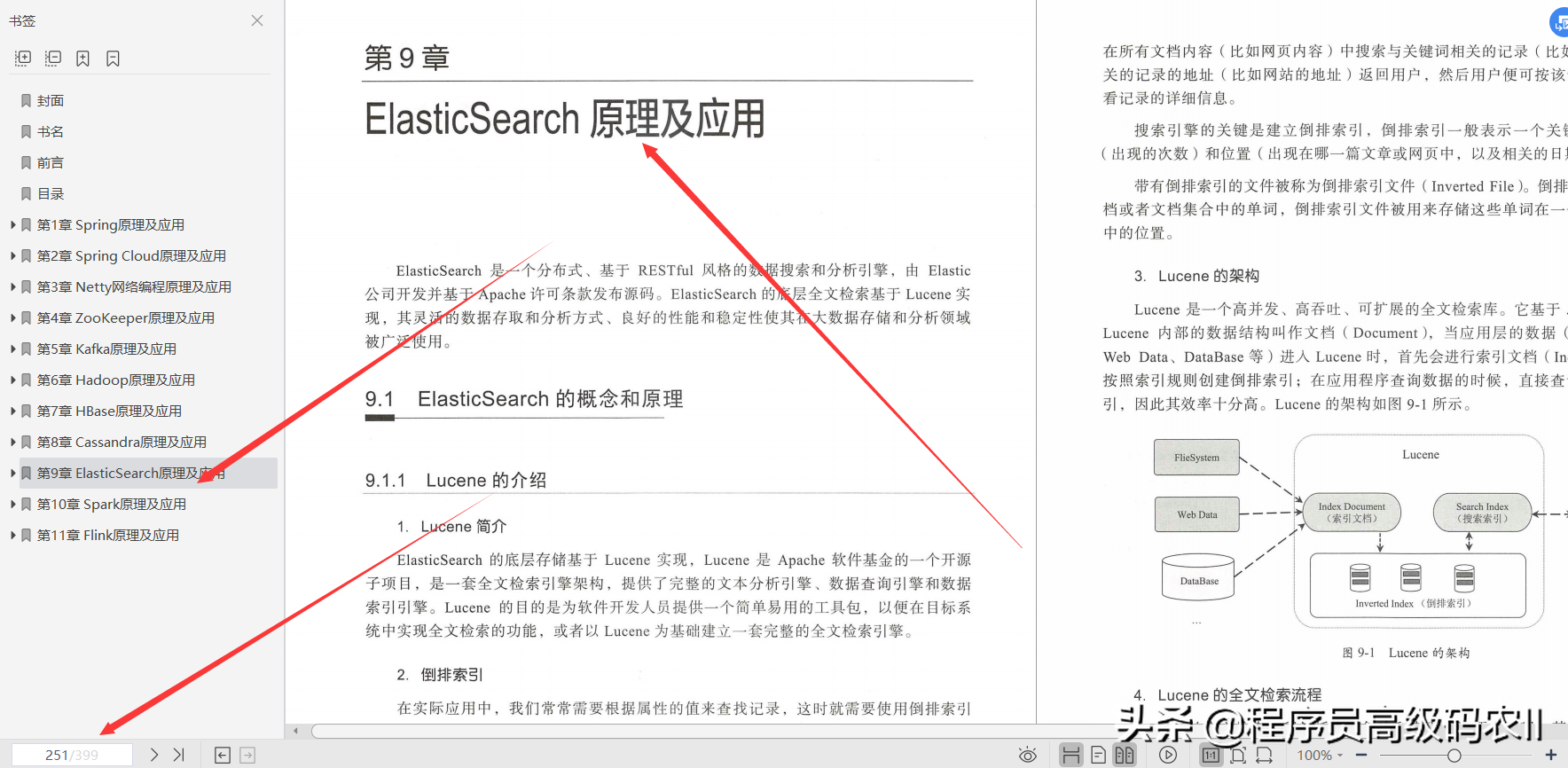Jump to 第2章 Spring Cloud原理及应用
This screenshot has height=768, width=1568.
(x=131, y=256)
